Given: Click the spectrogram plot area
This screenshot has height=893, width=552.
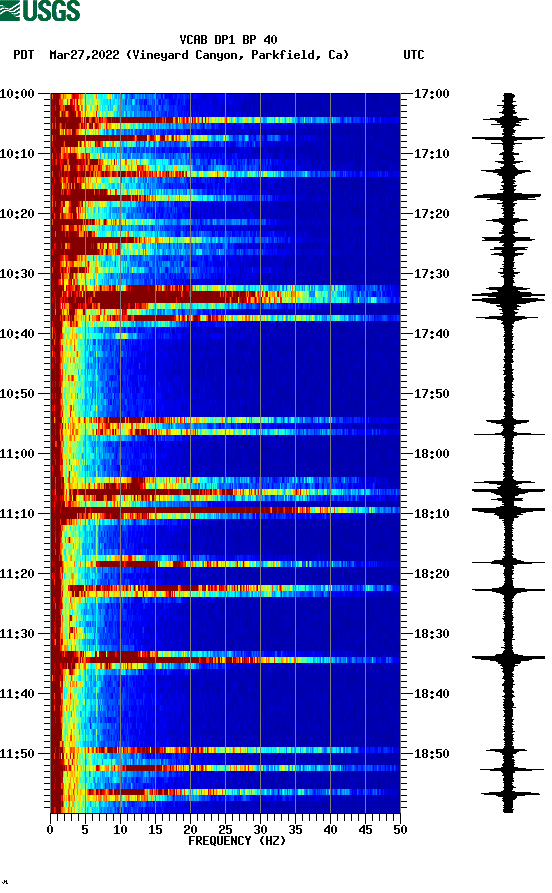Looking at the screenshot, I should coord(225,453).
